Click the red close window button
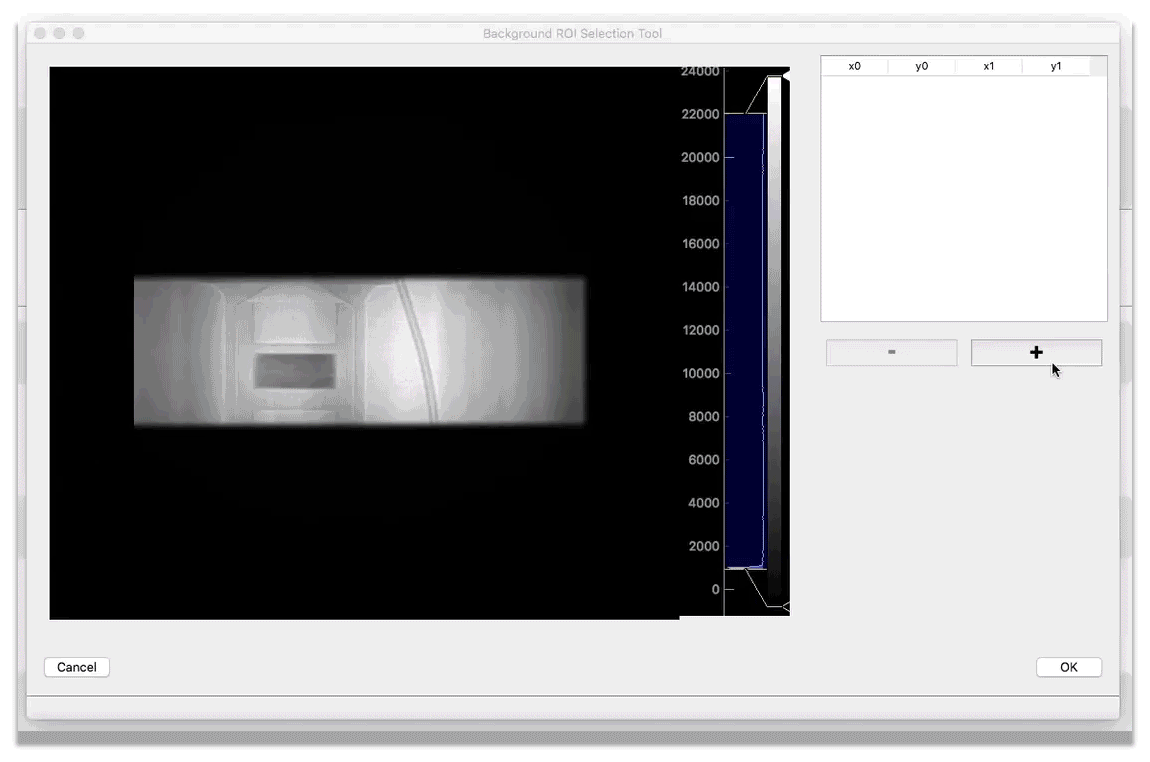The width and height of the screenshot is (1150, 762). [x=40, y=33]
